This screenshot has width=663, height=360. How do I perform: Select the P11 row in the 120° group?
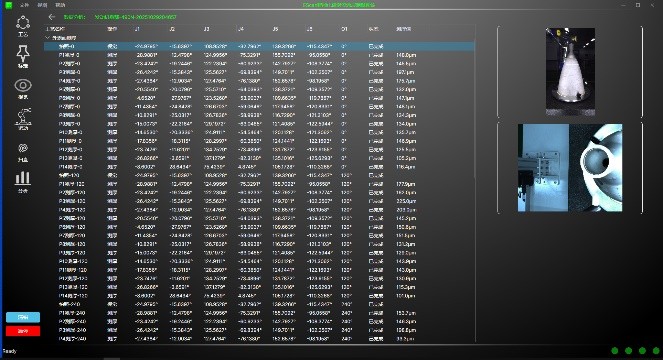click(259, 270)
